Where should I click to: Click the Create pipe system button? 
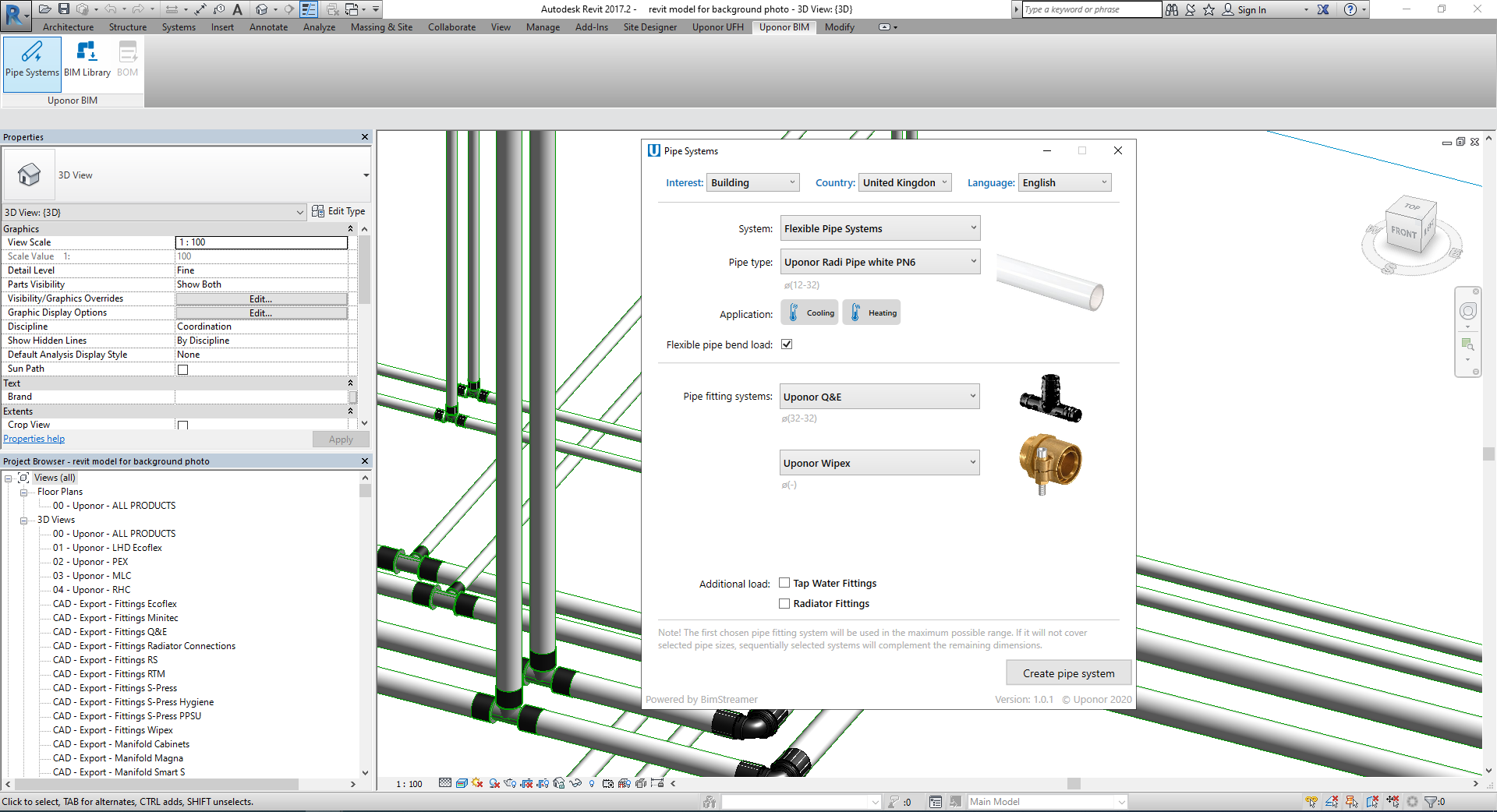(1068, 673)
